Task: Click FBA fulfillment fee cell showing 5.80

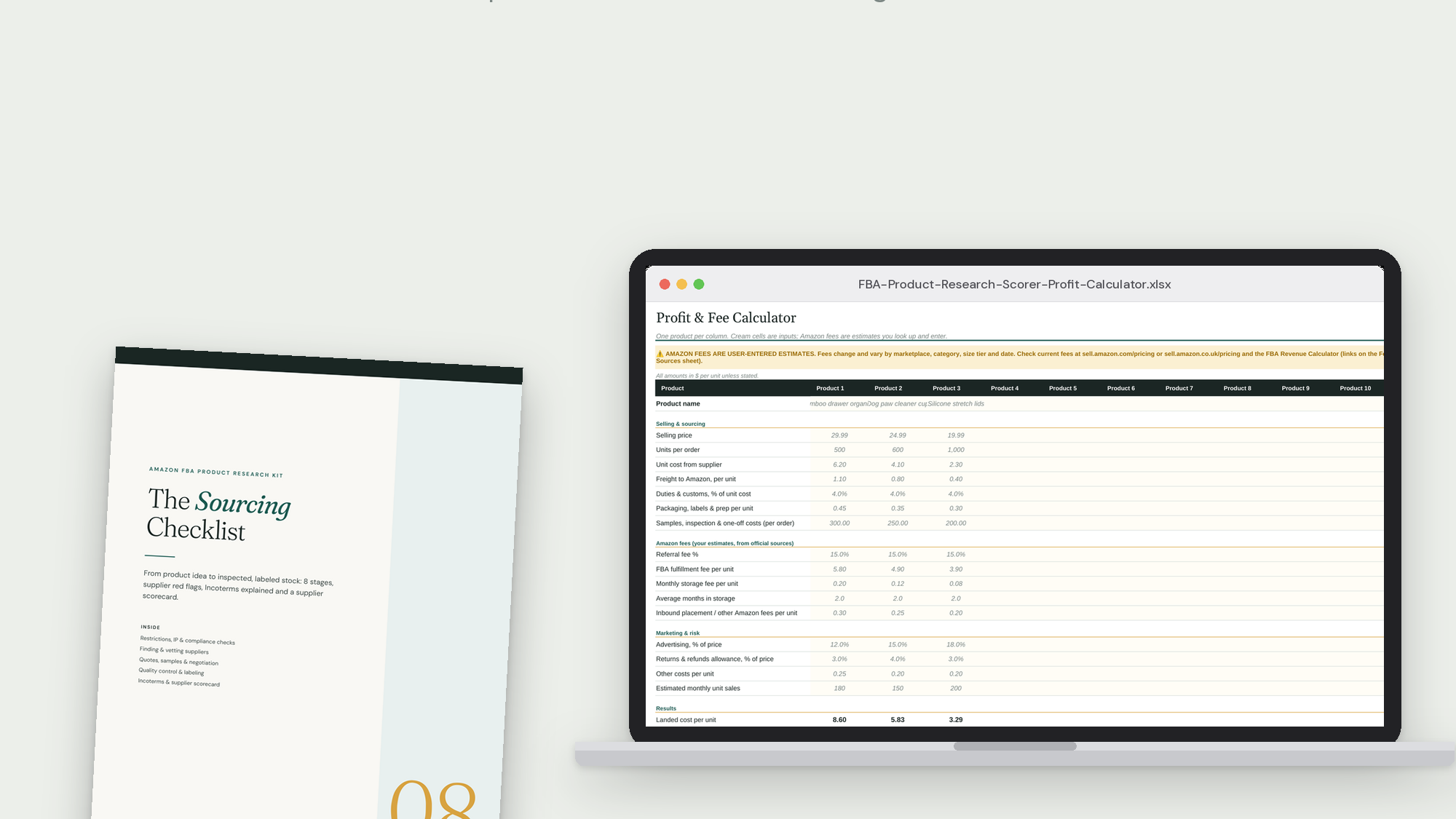Action: pyautogui.click(x=839, y=569)
